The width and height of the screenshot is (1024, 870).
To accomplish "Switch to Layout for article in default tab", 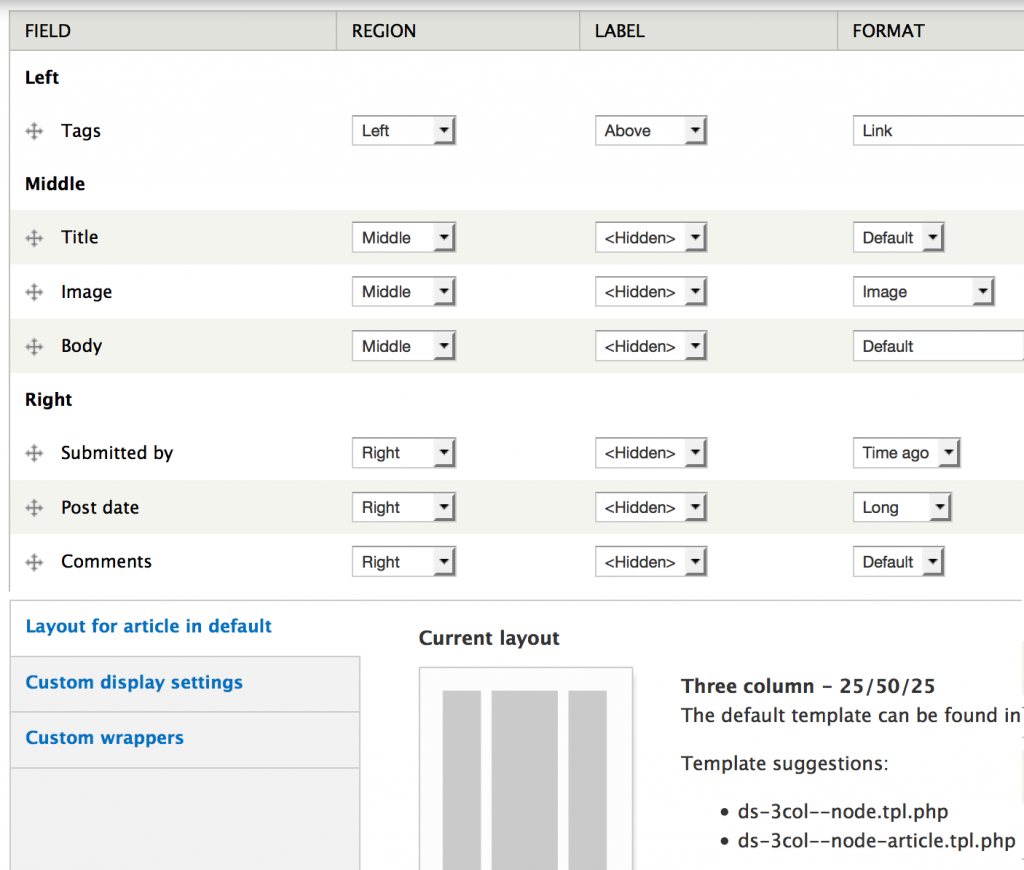I will point(149,627).
